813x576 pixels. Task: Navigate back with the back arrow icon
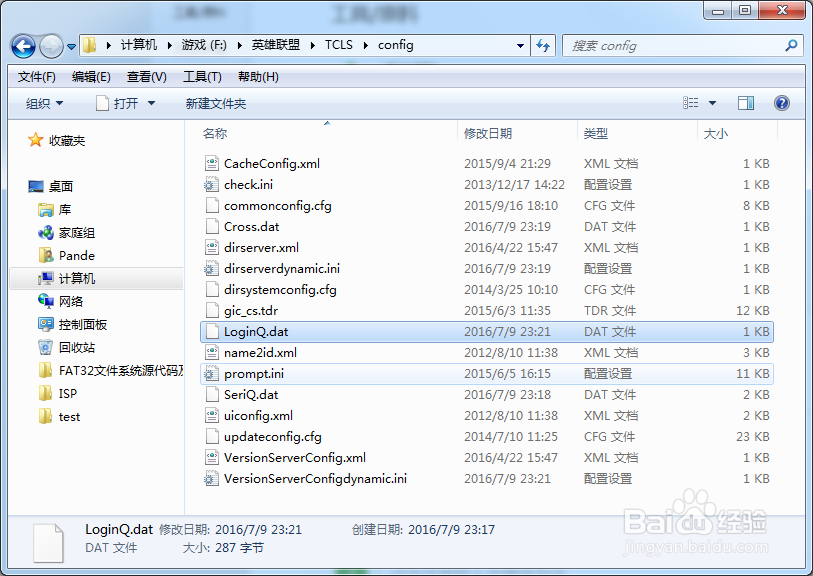(22, 45)
